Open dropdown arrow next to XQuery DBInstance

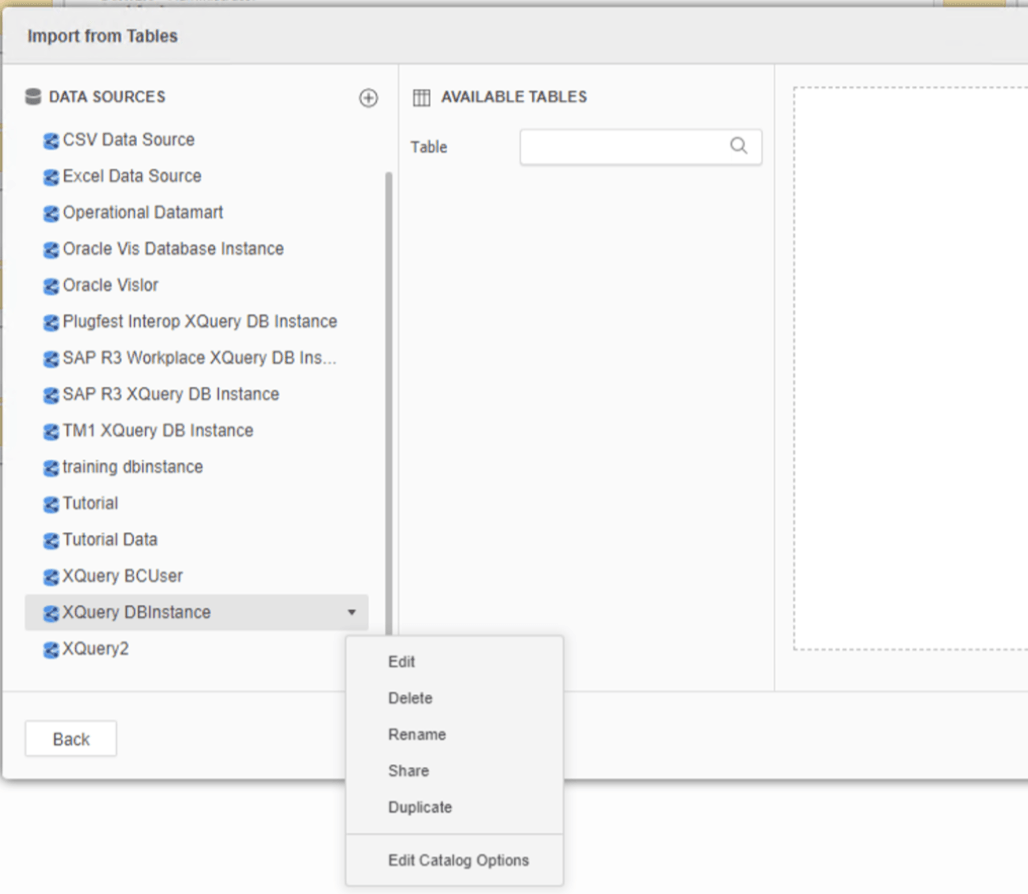[x=351, y=613]
